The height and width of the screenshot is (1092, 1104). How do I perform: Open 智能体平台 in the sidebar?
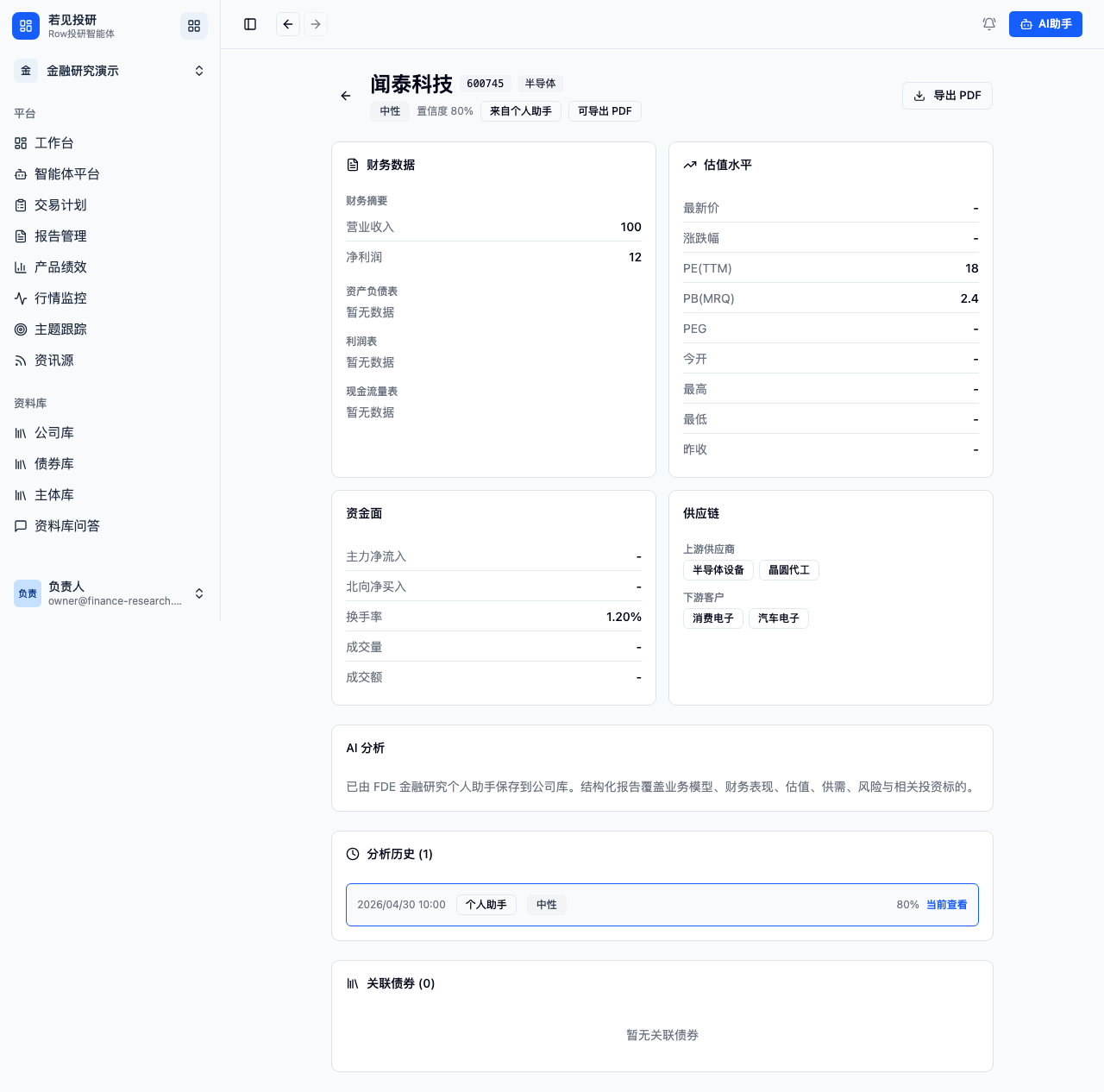110,174
